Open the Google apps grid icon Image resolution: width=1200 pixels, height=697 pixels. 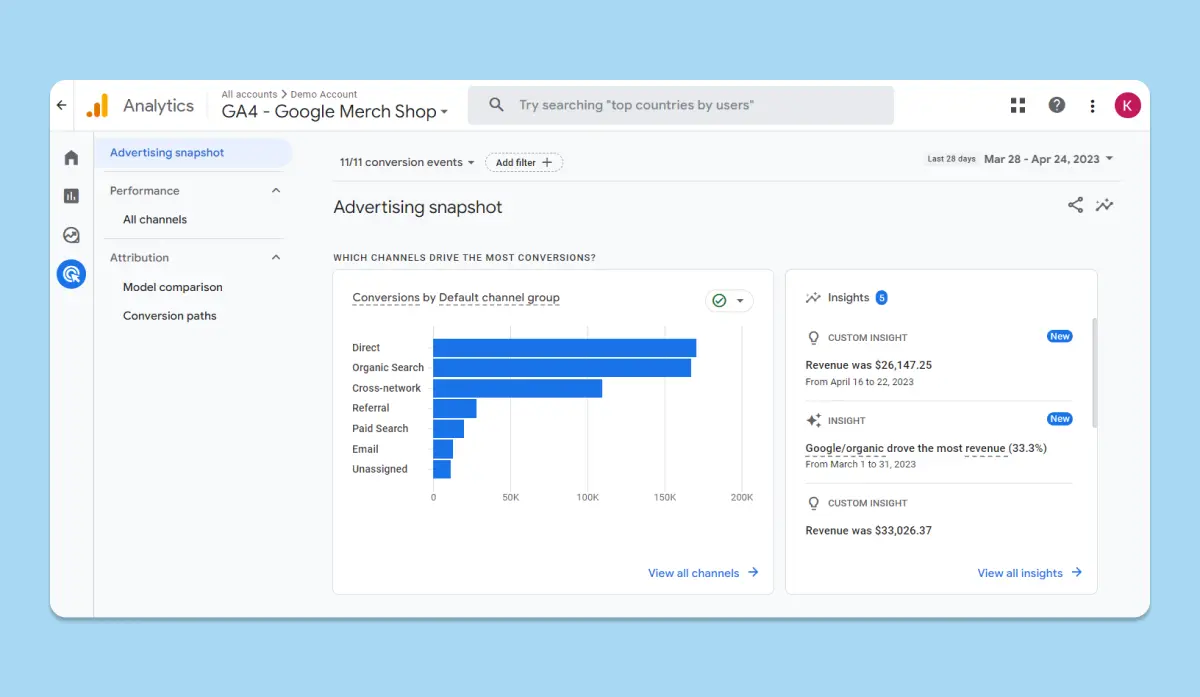pos(1018,105)
